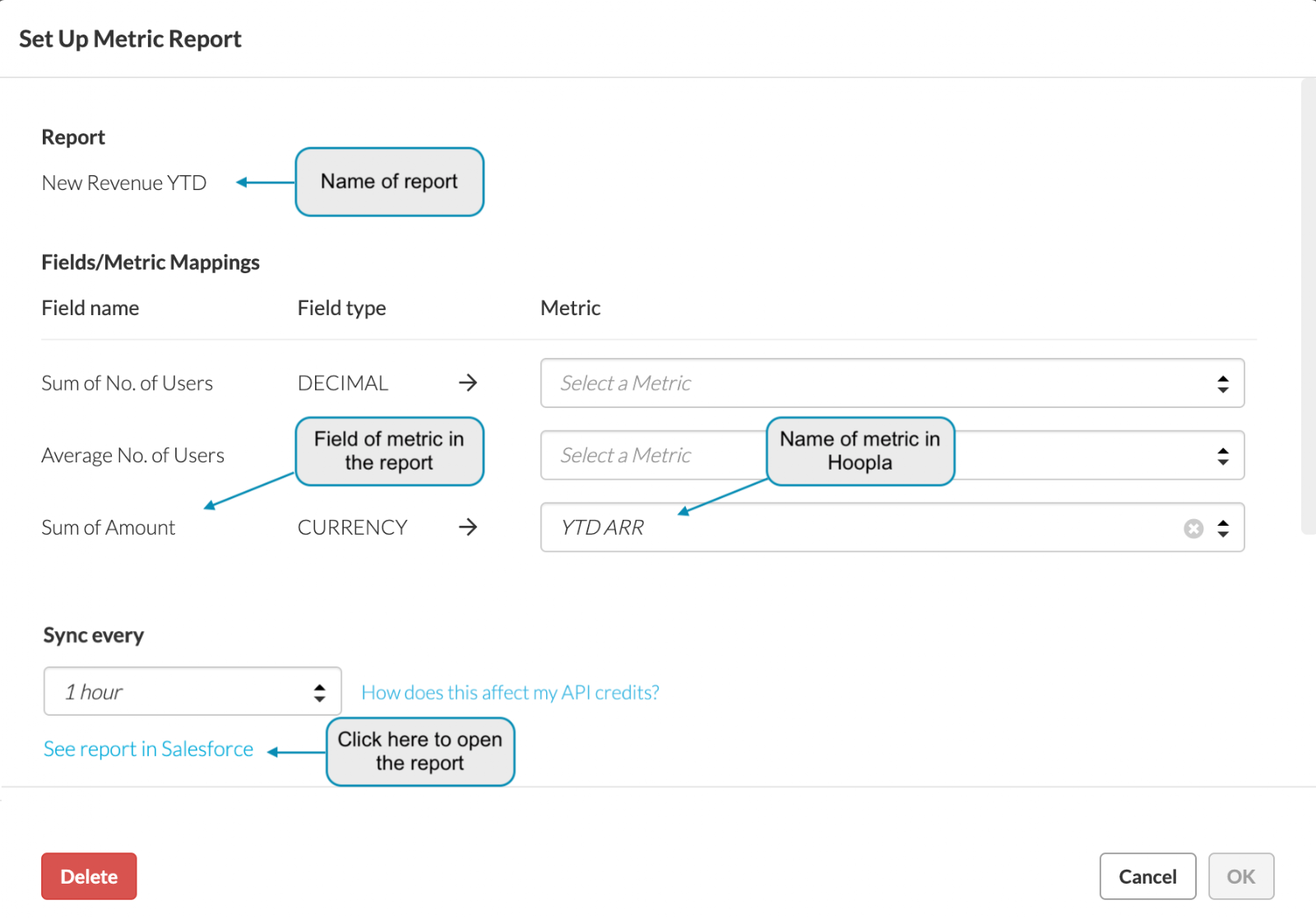Screen dimensions: 1316x919
Task: Click the Metric column header
Action: 571,308
